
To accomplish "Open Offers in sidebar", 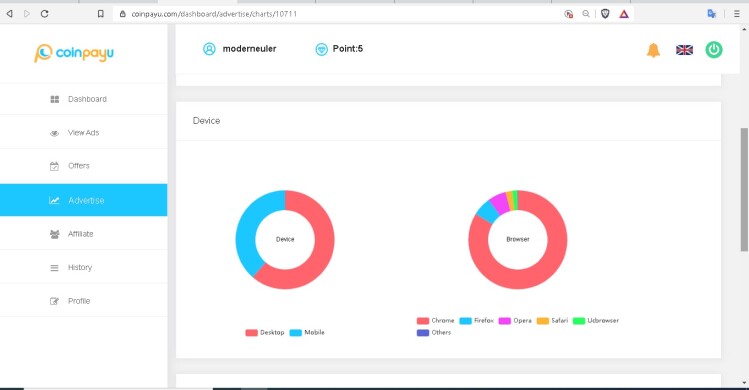I will [84, 166].
